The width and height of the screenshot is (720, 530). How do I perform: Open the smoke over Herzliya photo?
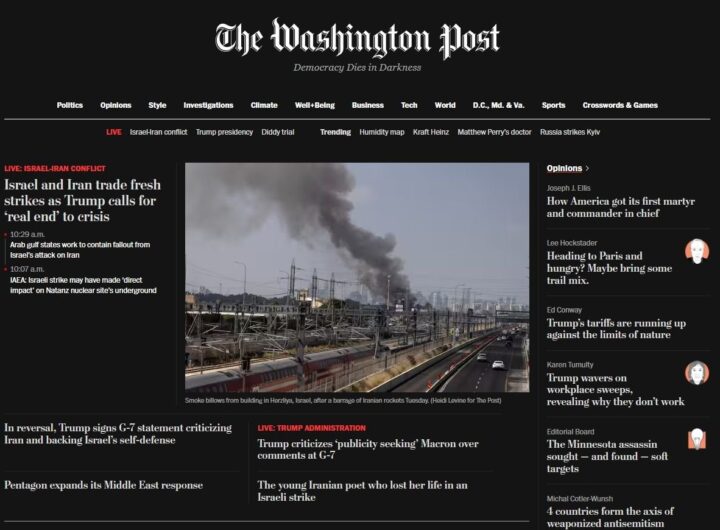(357, 277)
